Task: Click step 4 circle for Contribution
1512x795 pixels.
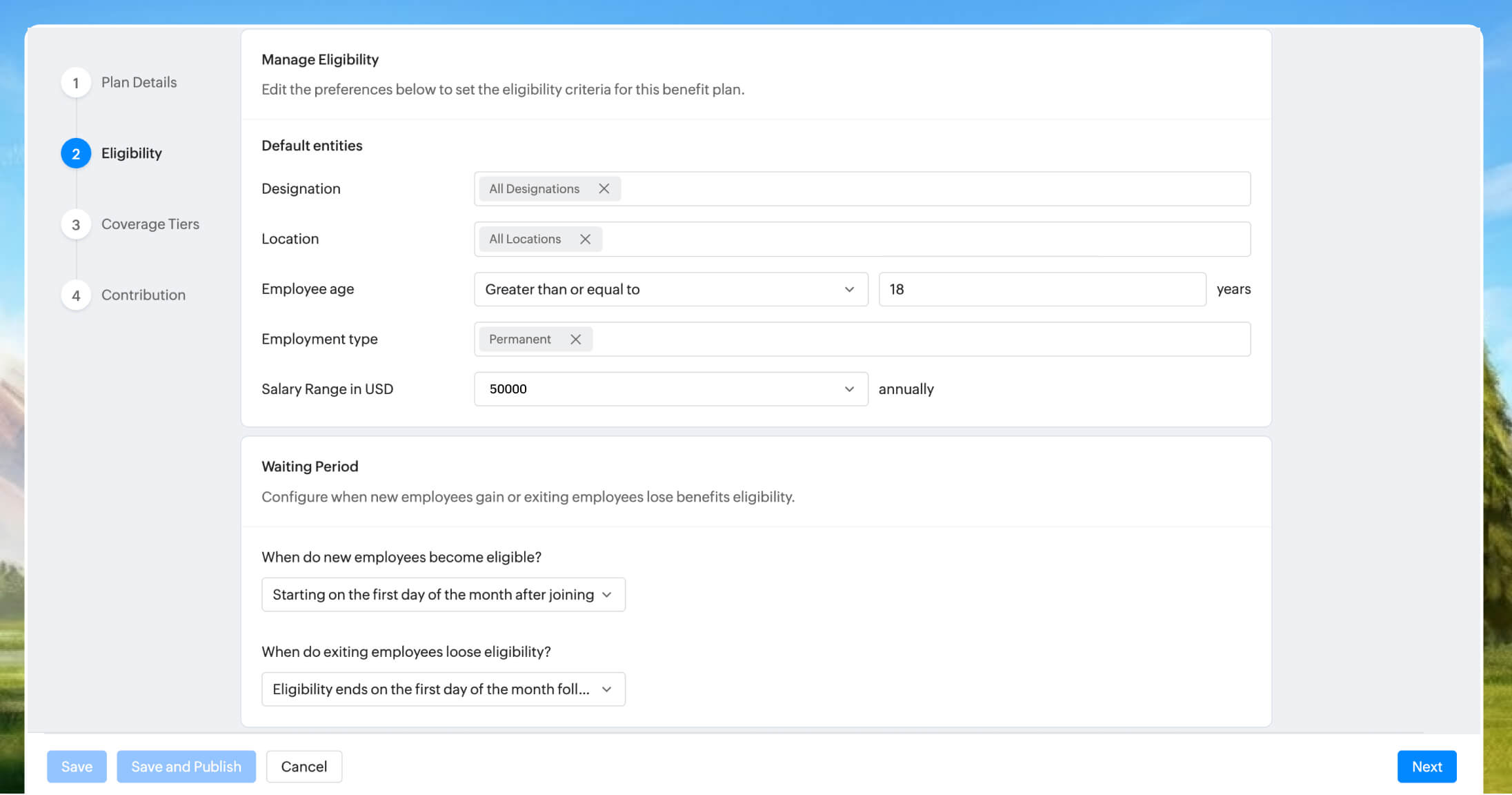Action: pos(76,295)
